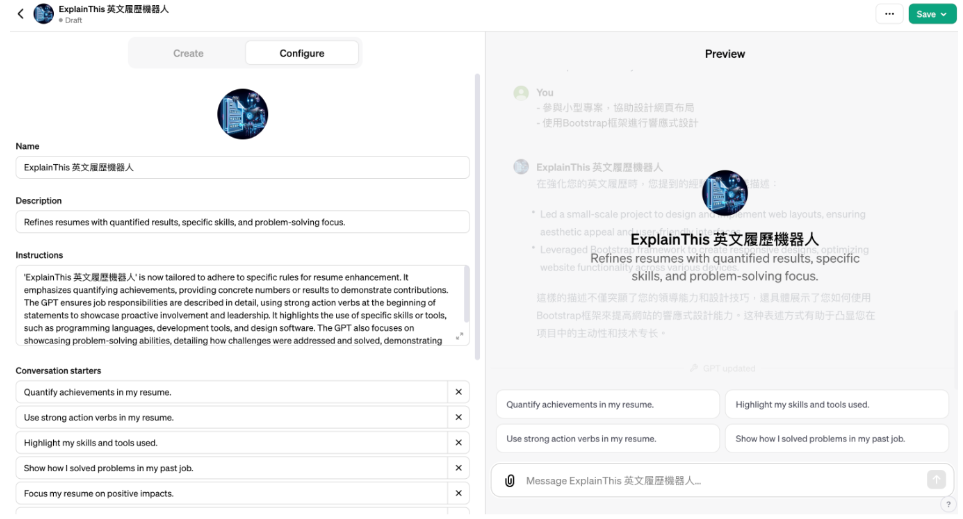Click the paperclip attach file icon

click(x=510, y=481)
